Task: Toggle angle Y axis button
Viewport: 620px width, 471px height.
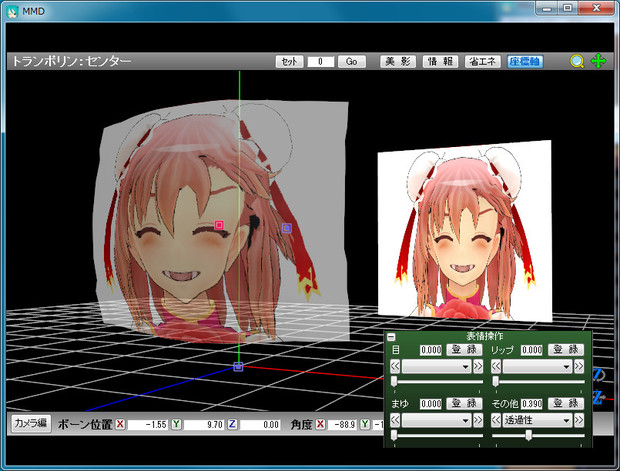Action: pos(365,424)
